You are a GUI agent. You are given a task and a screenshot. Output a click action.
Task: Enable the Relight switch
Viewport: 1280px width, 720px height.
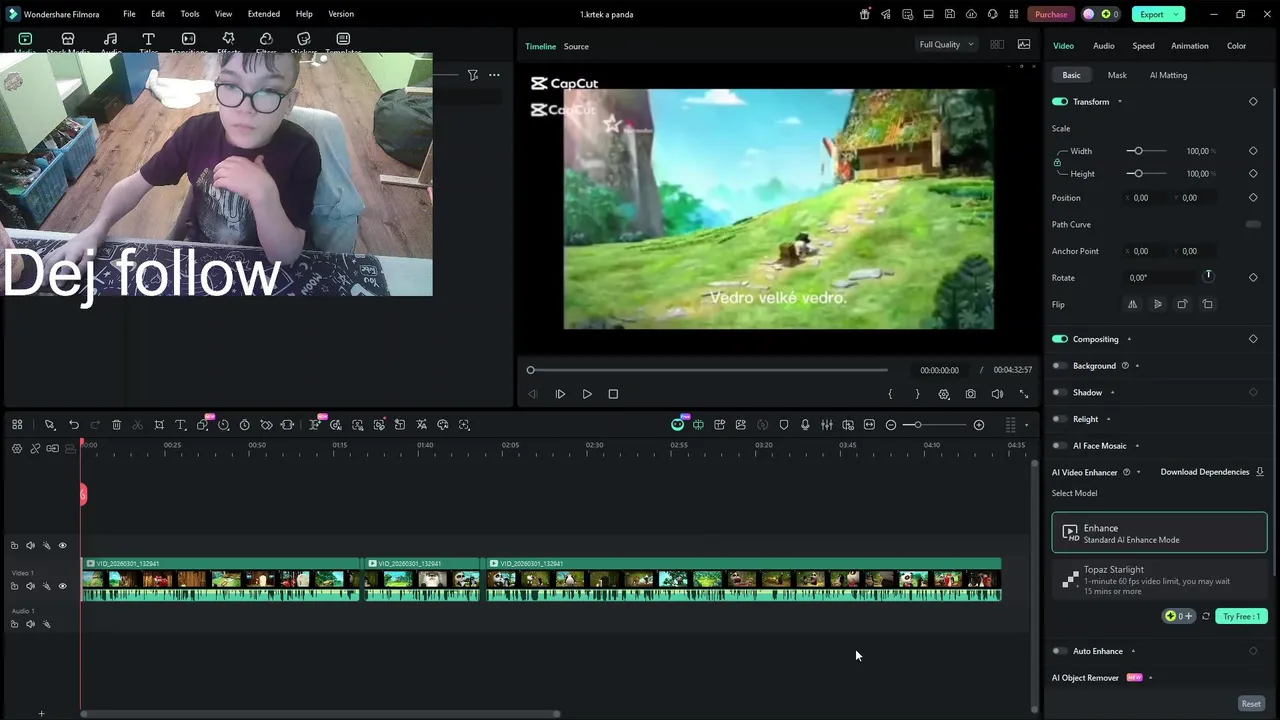[1060, 419]
